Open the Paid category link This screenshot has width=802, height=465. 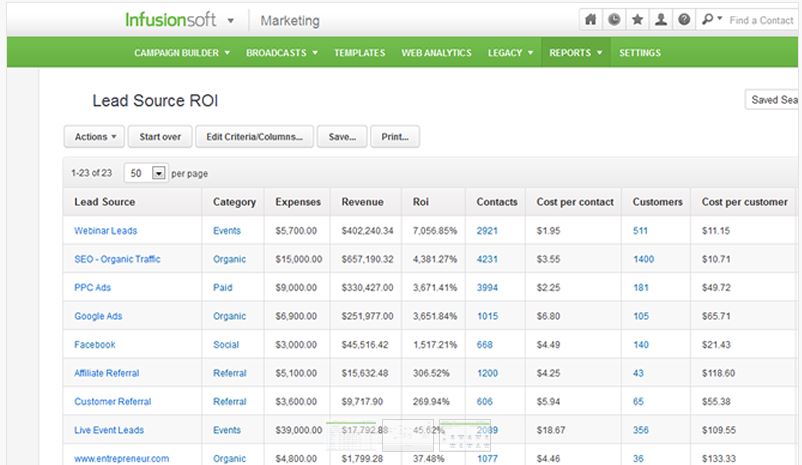pyautogui.click(x=222, y=287)
